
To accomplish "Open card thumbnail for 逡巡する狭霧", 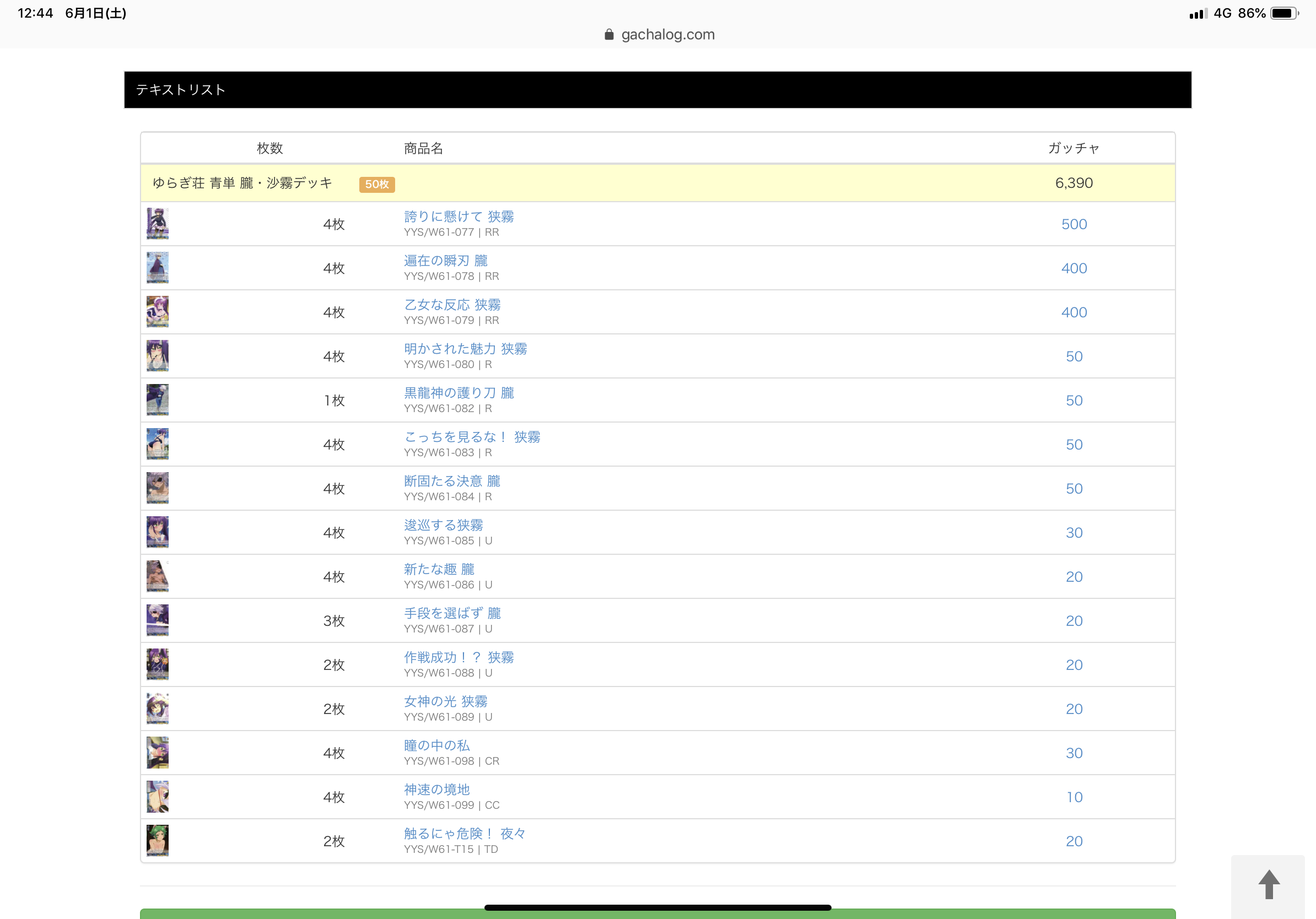I will coord(158,533).
